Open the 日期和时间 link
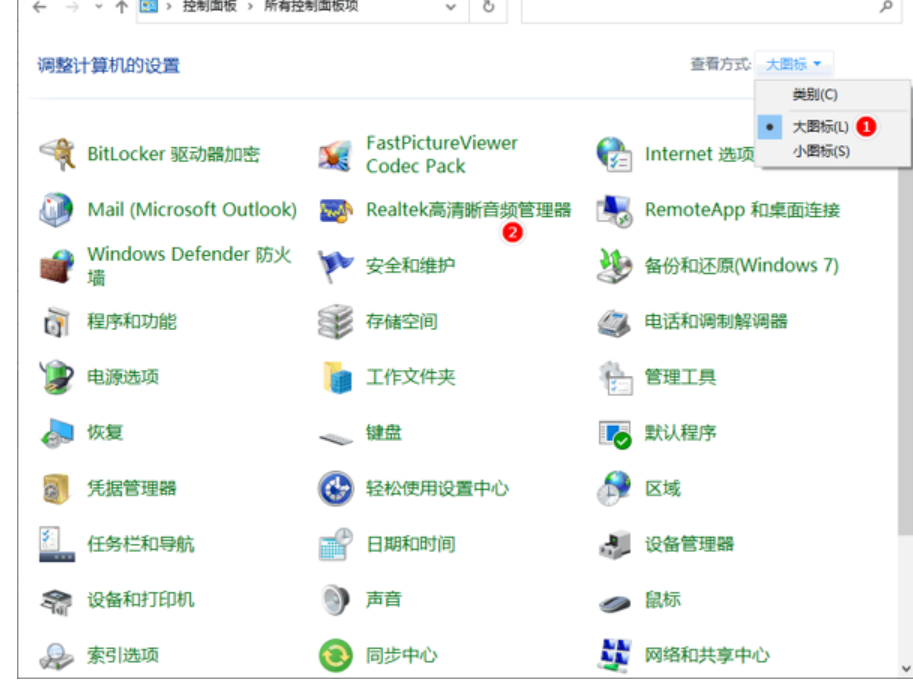Image resolution: width=913 pixels, height=683 pixels. (x=411, y=545)
